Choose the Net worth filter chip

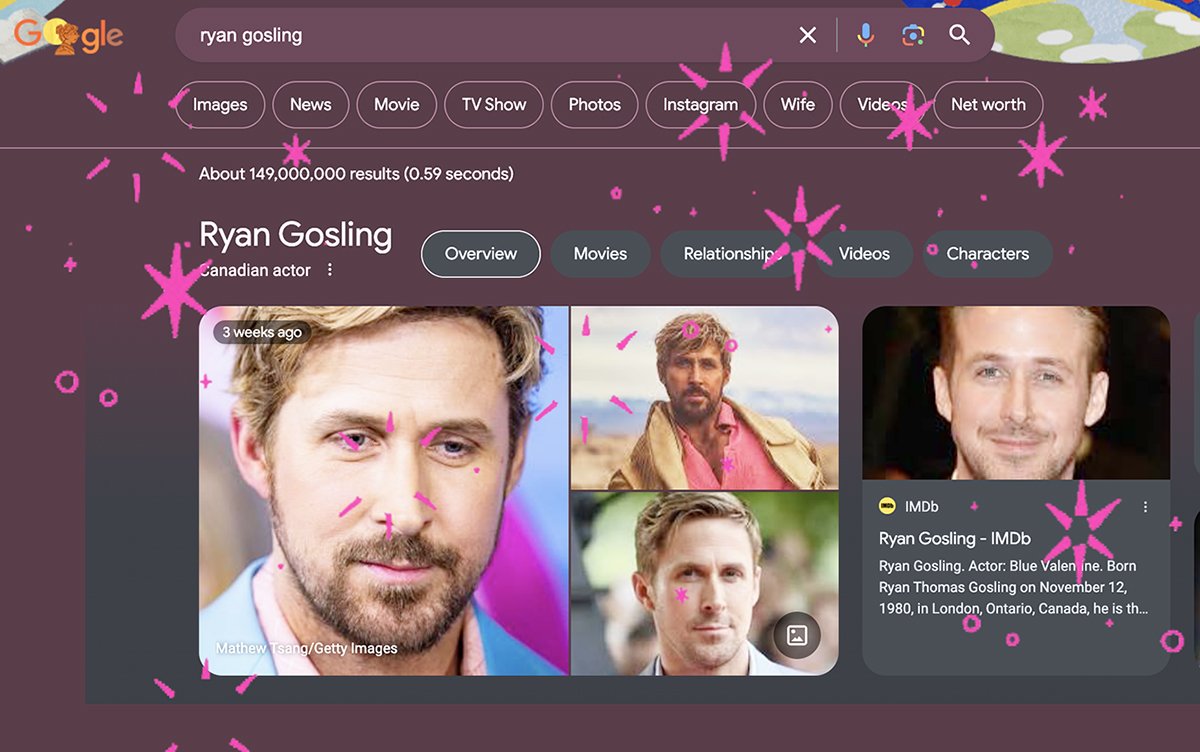[988, 105]
